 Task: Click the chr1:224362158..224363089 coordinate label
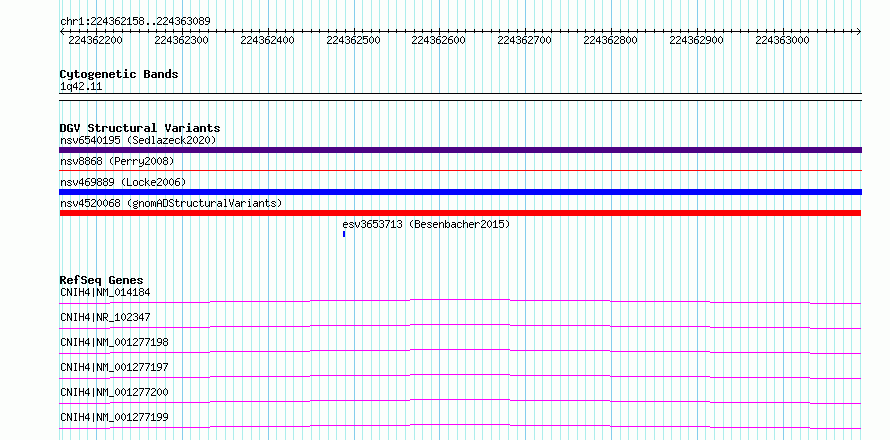tap(135, 21)
